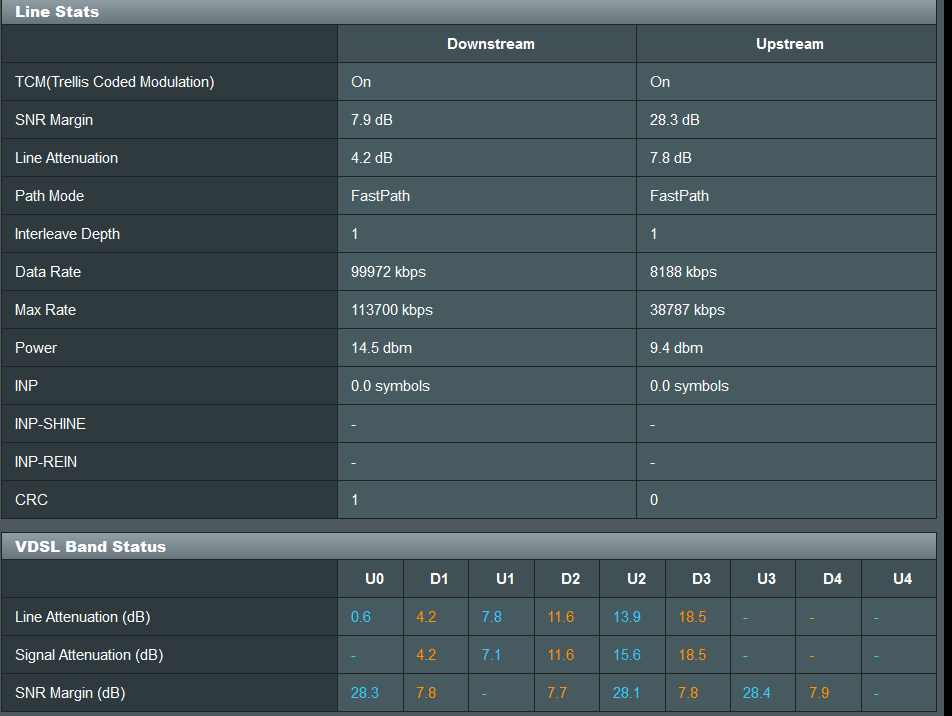Click the TCM(Trellis Coded Modulation) row label
The image size is (952, 716).
click(114, 82)
